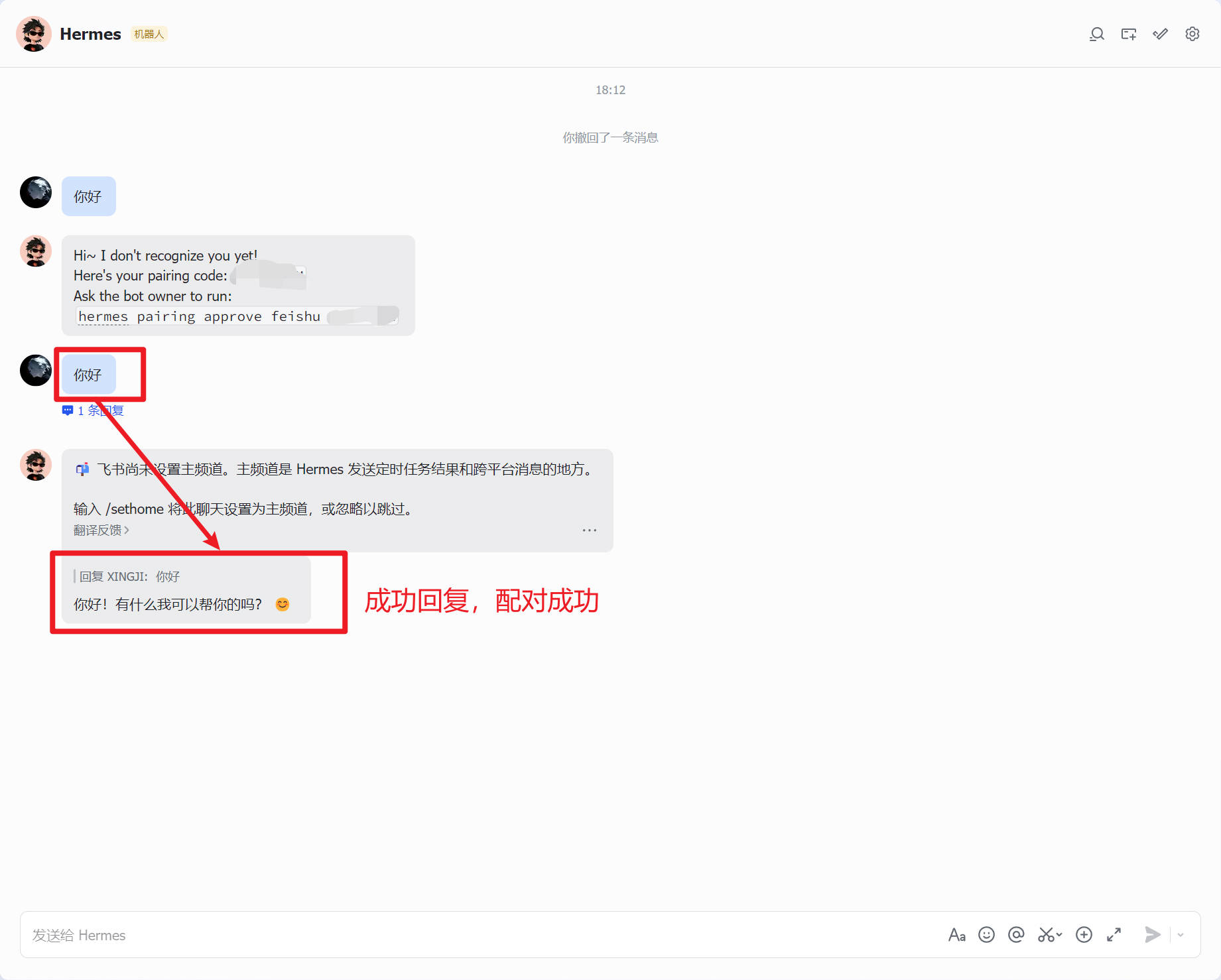Open the send options dropdown arrow
The width and height of the screenshot is (1221, 980).
[x=1181, y=935]
